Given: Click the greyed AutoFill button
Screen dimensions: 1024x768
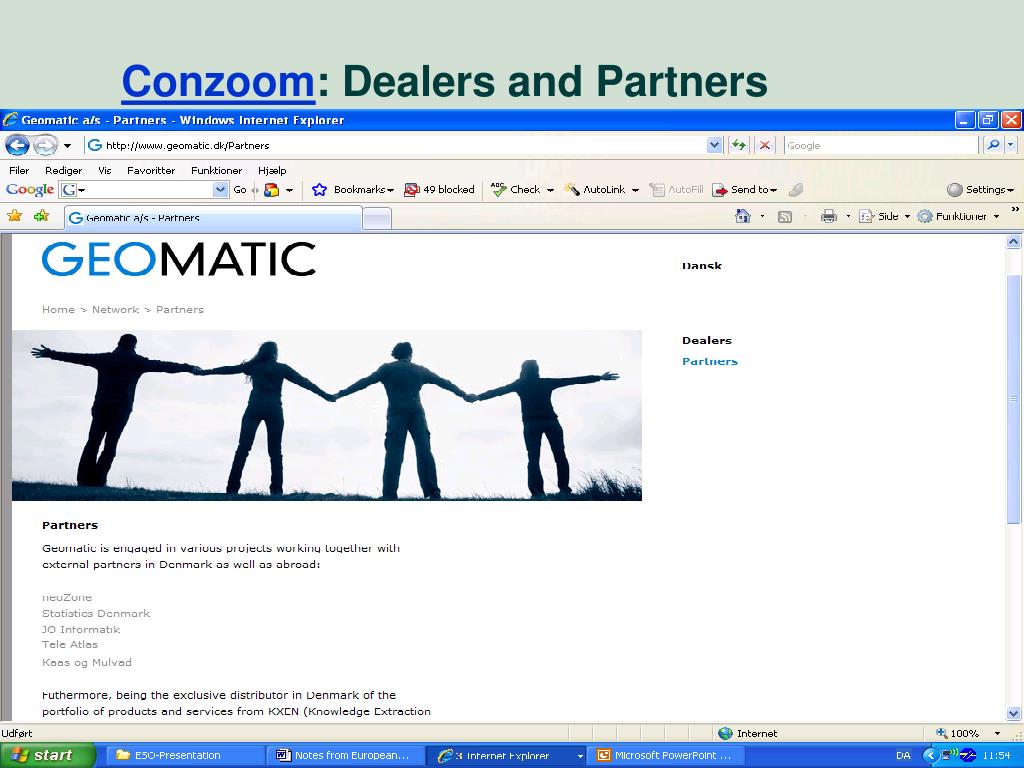Looking at the screenshot, I should (x=676, y=189).
